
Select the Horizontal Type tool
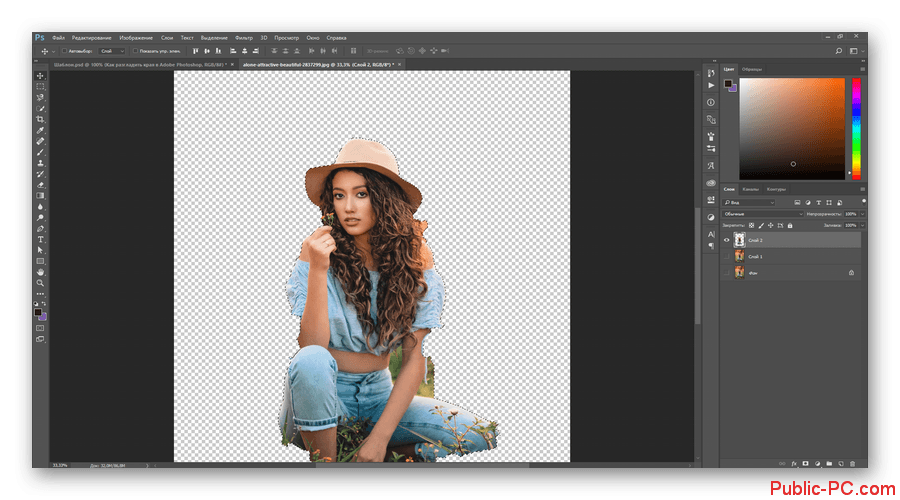[x=41, y=240]
